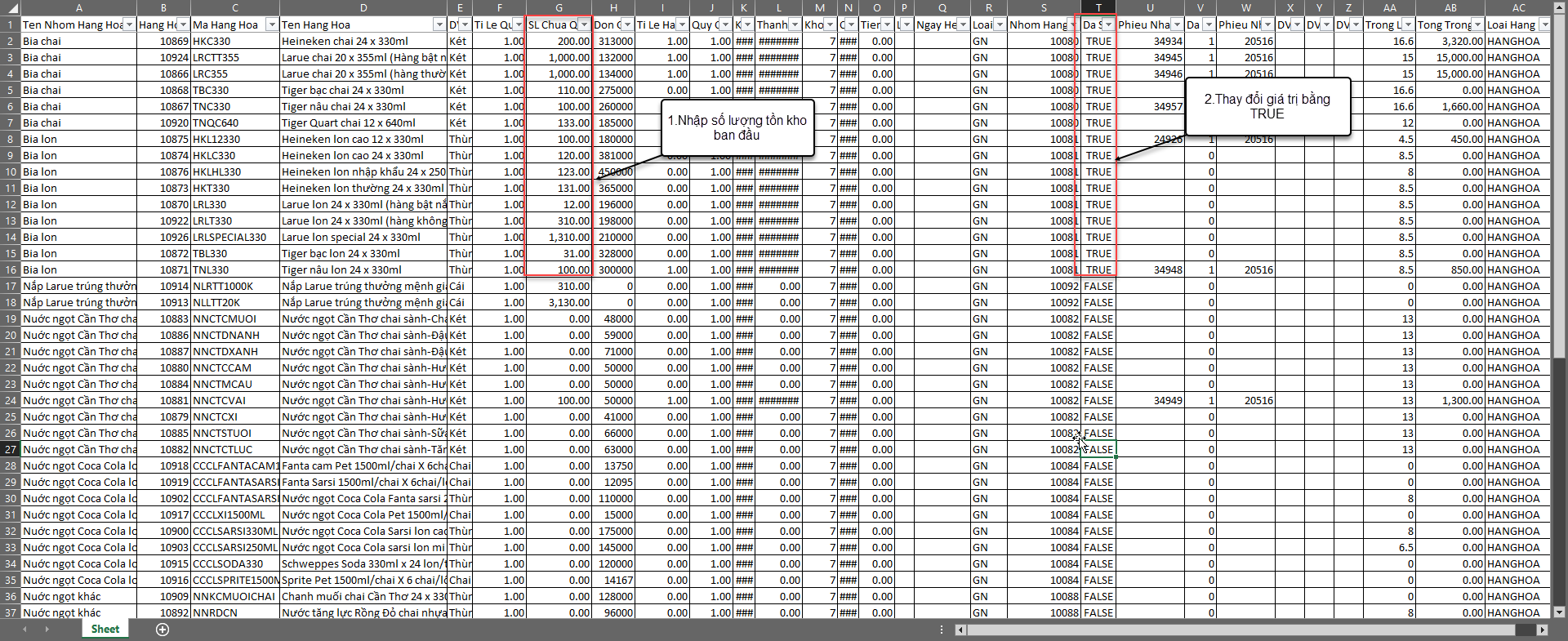
Task: Open the Tier filter dropdown in column O
Action: [888, 24]
